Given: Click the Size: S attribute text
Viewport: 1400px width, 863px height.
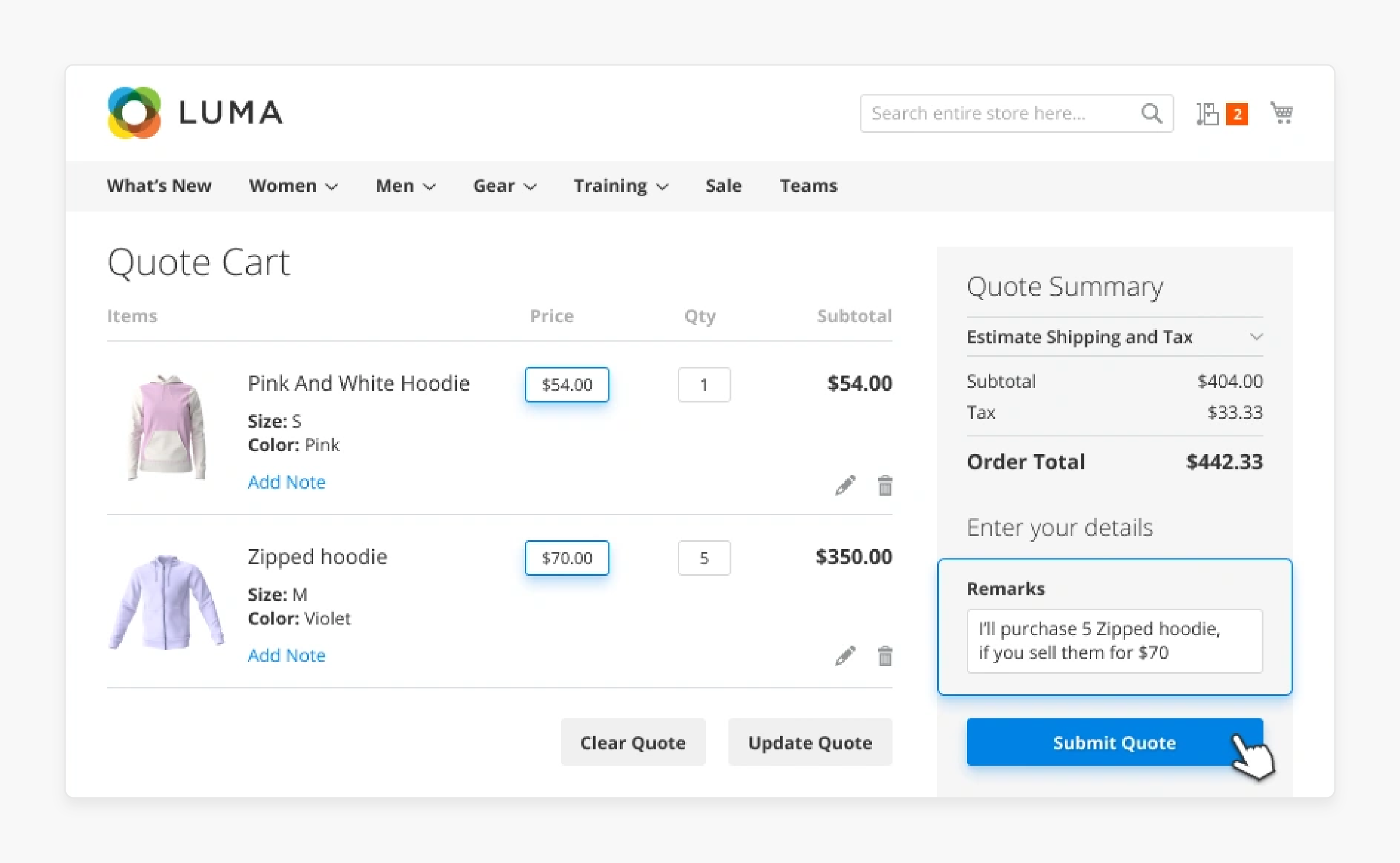Looking at the screenshot, I should click(x=274, y=421).
